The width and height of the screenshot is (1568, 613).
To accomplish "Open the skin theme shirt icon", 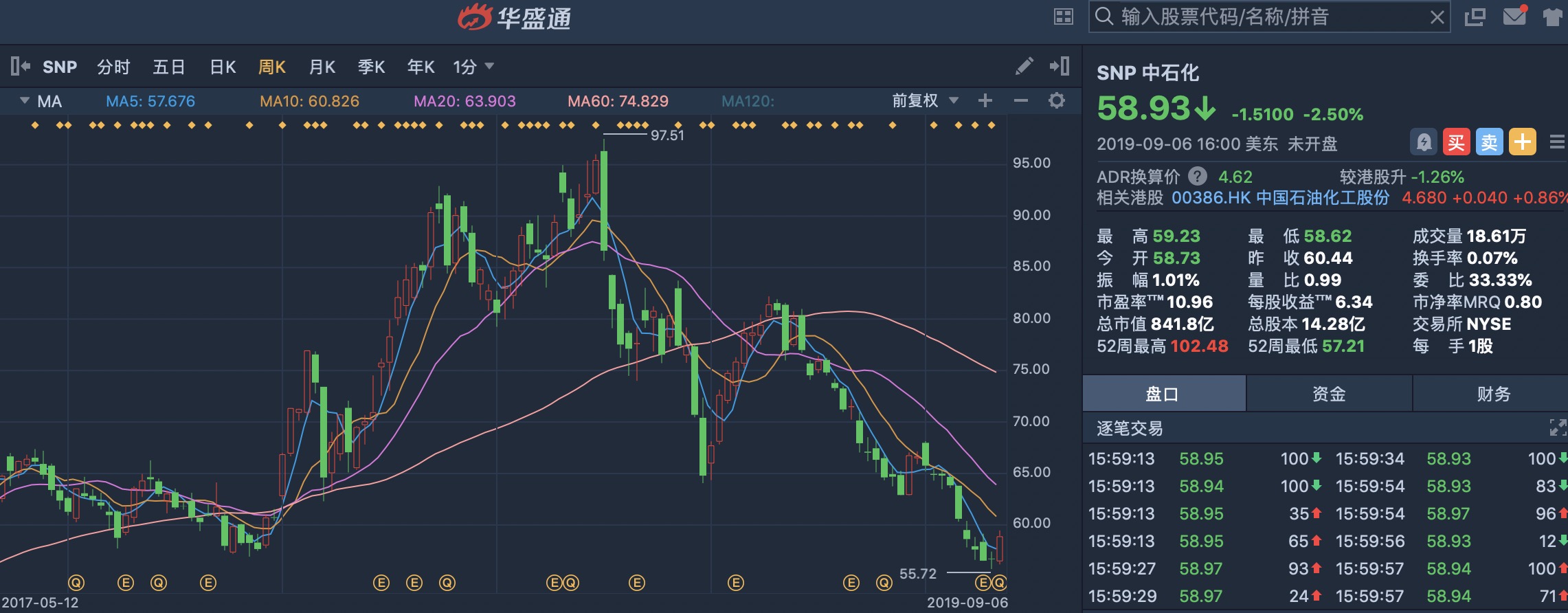I will (x=1552, y=16).
